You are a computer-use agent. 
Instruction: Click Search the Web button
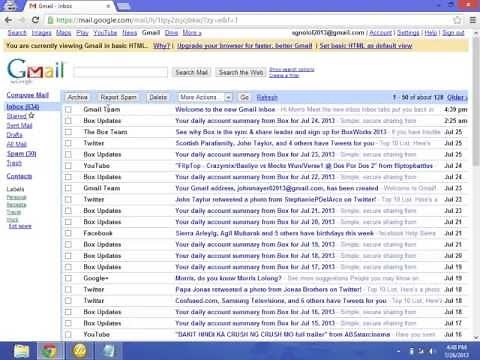241,72
